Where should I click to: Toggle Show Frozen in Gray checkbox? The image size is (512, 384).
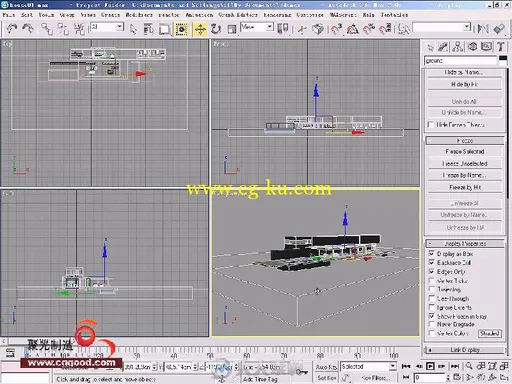[x=432, y=316]
